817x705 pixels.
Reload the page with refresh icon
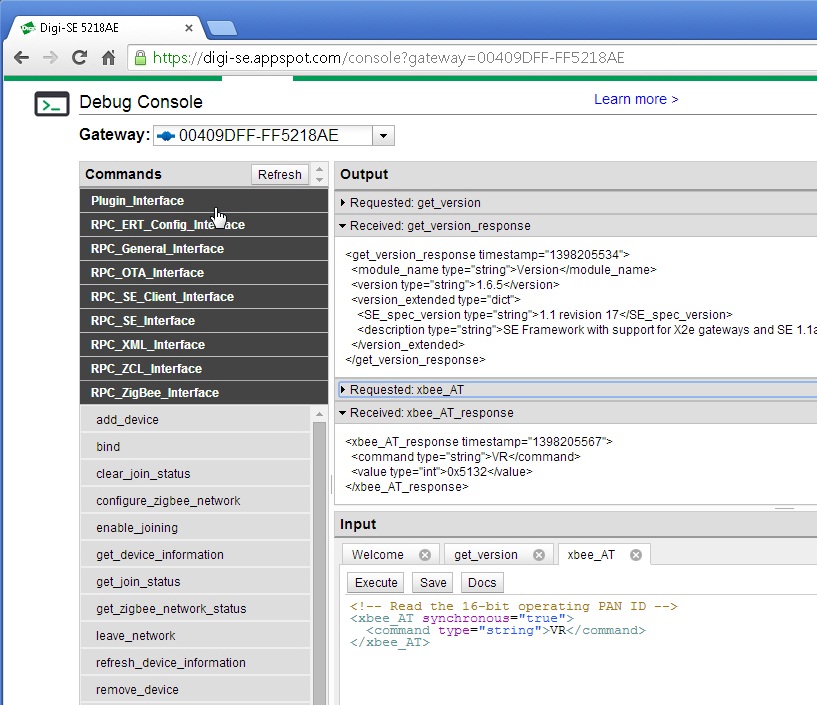pyautogui.click(x=79, y=58)
